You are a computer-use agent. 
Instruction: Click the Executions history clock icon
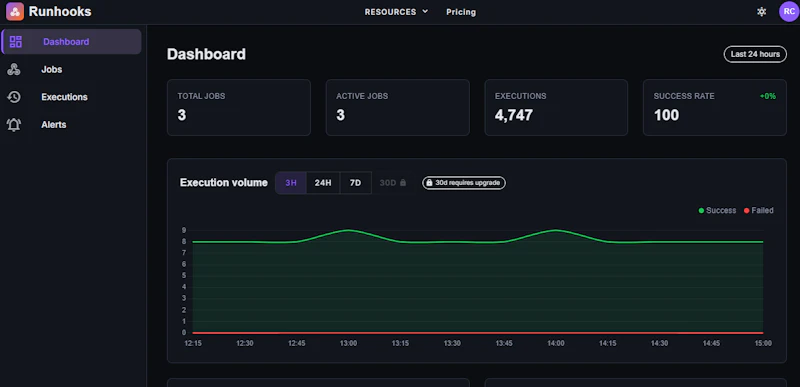point(14,97)
